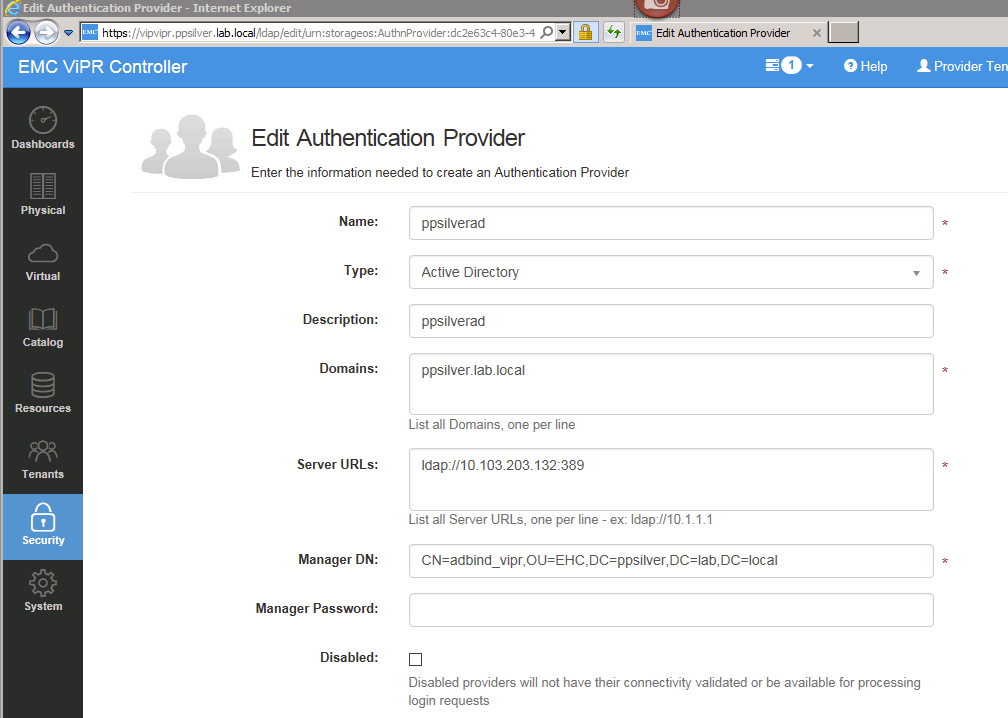
Task: Open the Type dropdown
Action: click(x=670, y=271)
